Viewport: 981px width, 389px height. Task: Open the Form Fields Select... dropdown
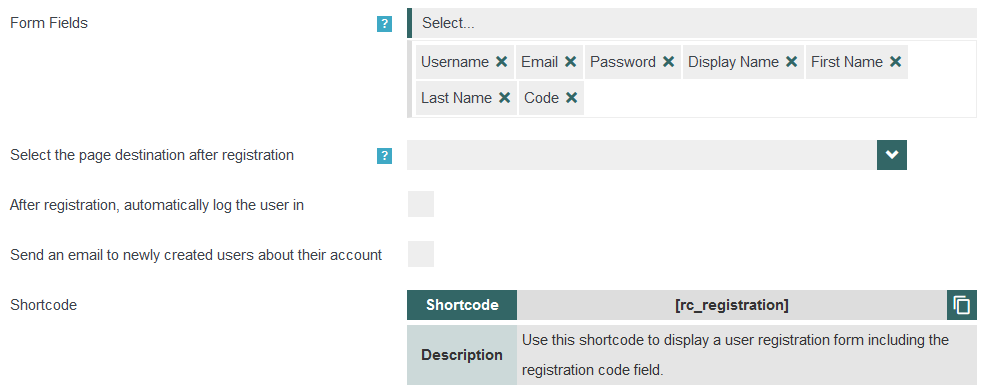692,23
